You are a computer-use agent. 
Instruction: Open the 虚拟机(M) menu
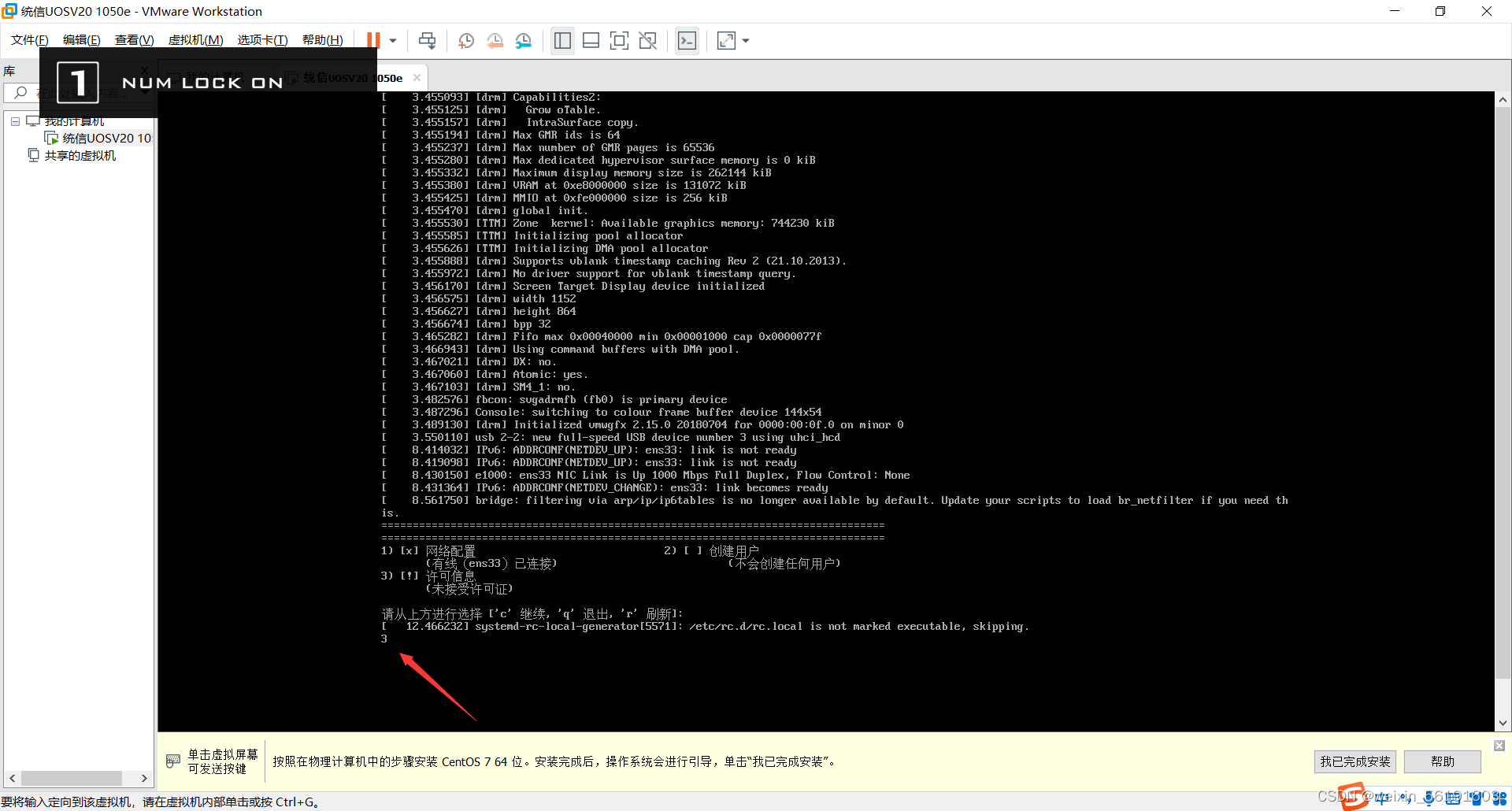[196, 40]
